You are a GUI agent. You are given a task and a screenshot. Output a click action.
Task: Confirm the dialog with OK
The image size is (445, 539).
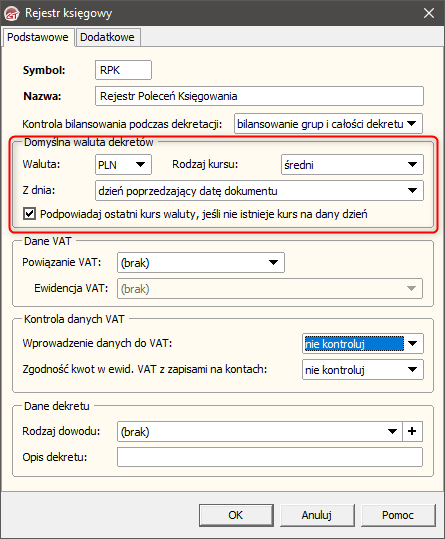[x=236, y=515]
